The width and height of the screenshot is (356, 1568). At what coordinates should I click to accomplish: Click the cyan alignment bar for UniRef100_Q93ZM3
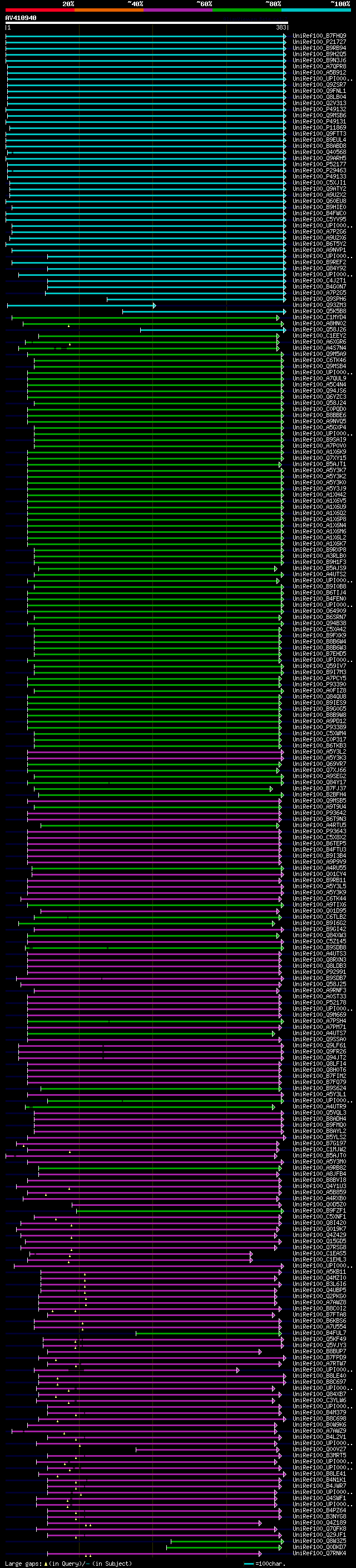82,305
